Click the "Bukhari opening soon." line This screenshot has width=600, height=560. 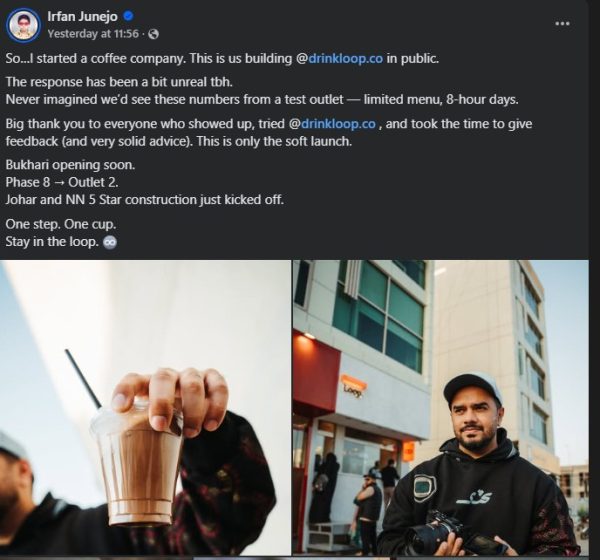coord(70,165)
